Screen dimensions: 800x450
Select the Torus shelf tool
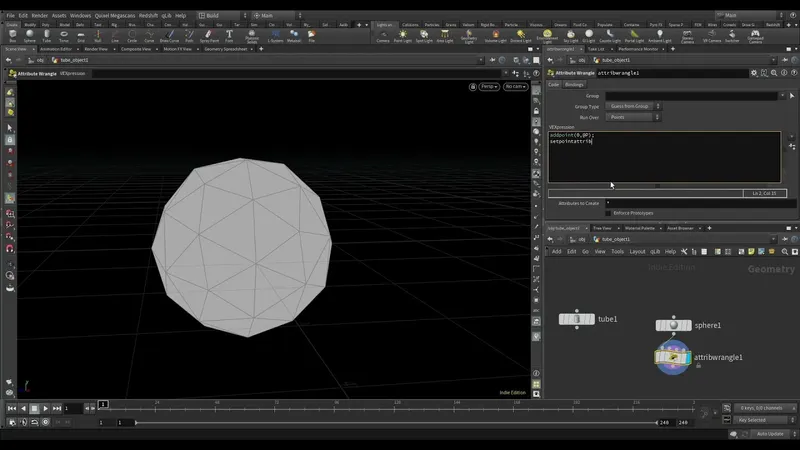point(64,36)
